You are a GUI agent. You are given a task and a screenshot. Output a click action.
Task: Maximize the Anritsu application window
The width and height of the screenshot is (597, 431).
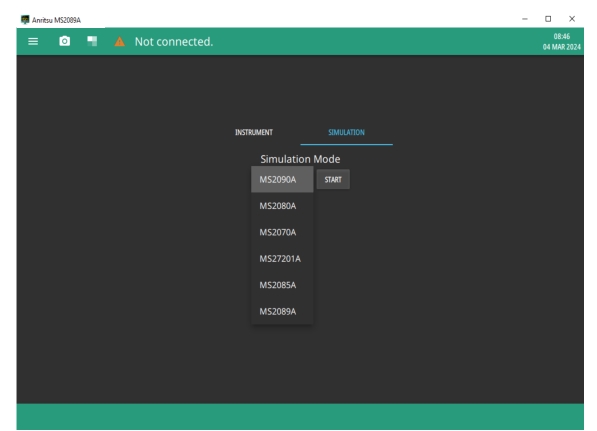click(548, 19)
